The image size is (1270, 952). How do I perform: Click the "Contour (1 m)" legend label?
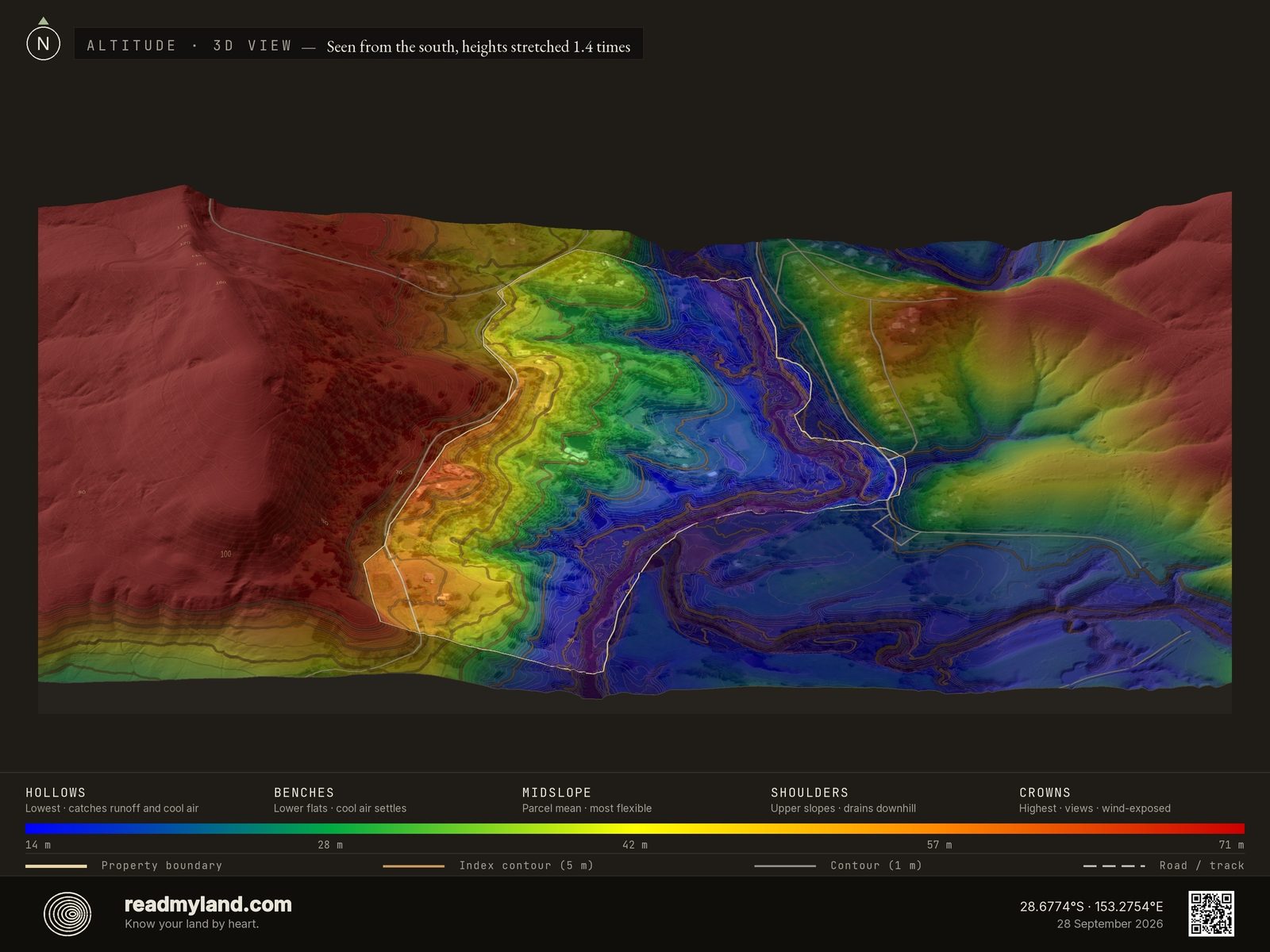click(876, 866)
